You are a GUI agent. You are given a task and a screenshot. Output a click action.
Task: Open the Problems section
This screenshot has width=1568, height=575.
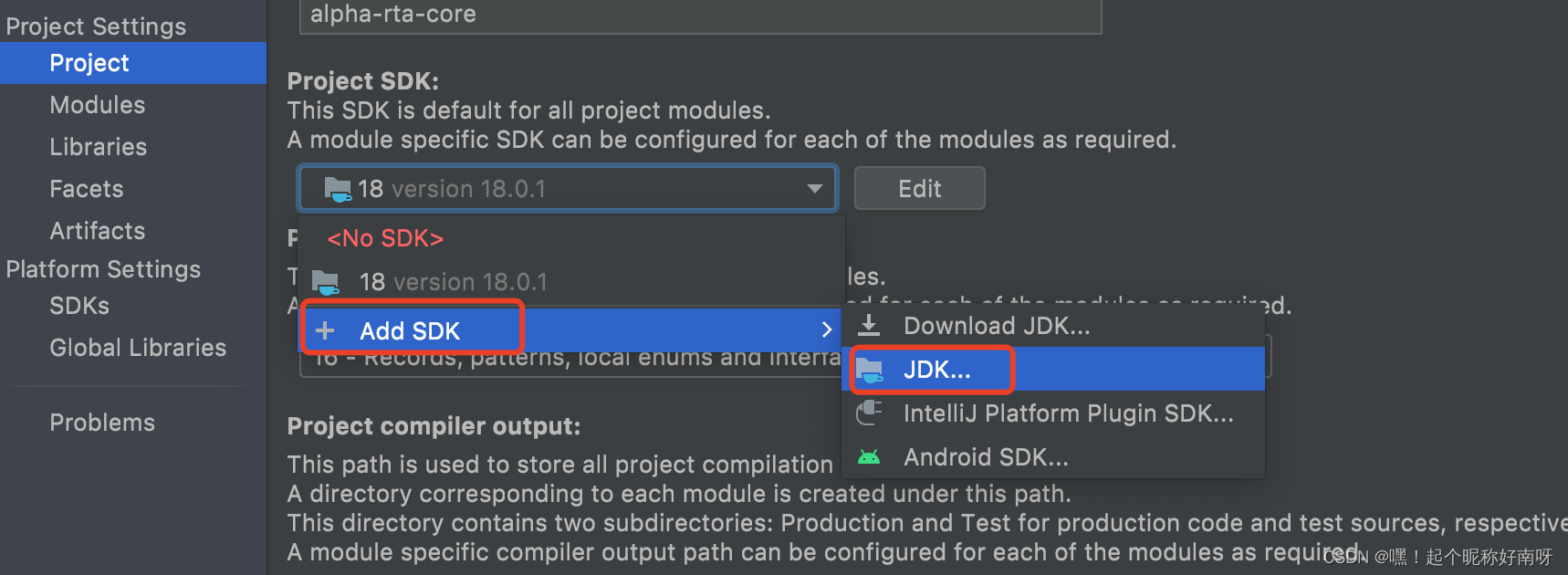tap(101, 422)
